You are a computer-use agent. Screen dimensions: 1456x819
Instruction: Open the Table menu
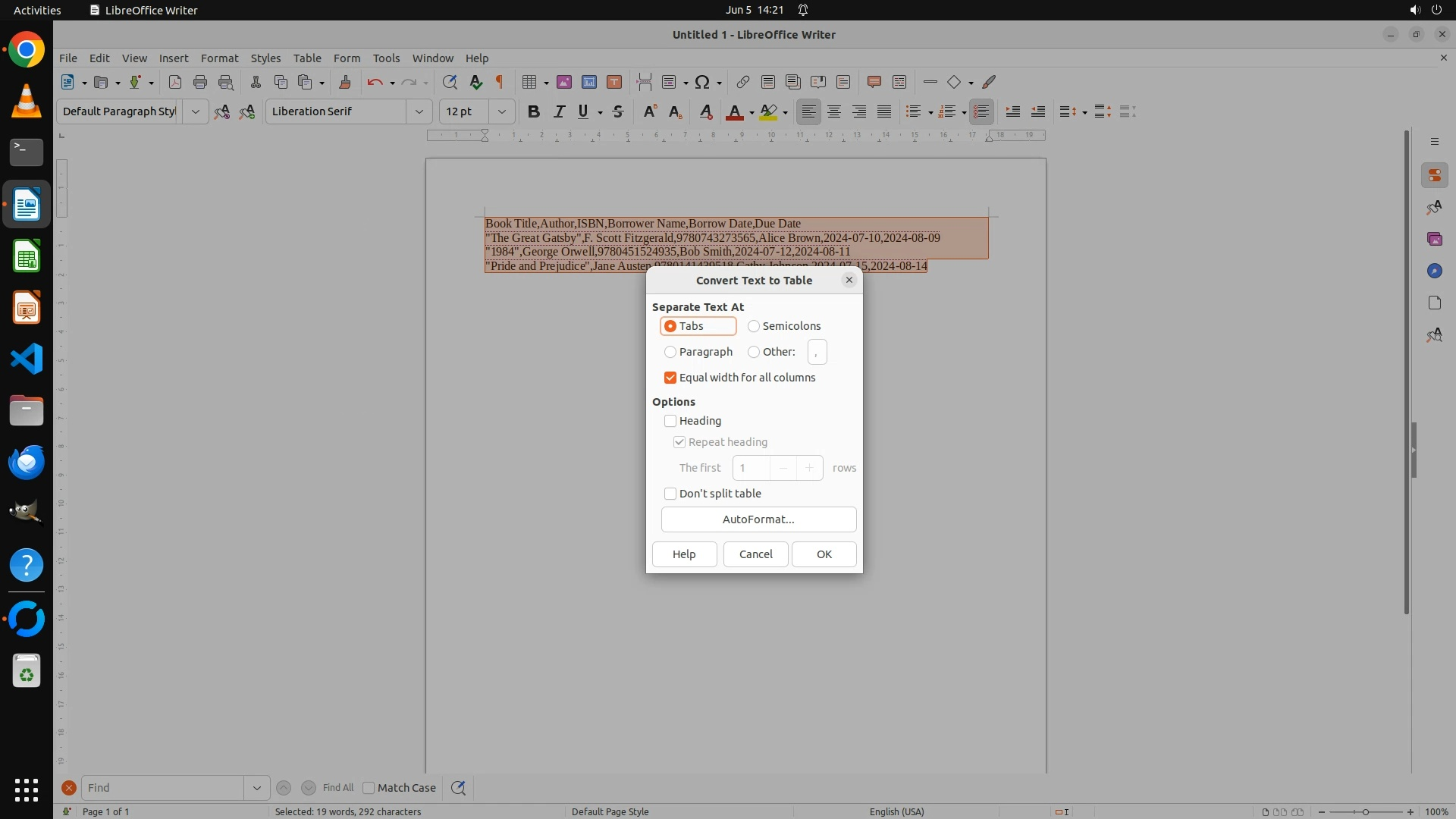[x=307, y=58]
